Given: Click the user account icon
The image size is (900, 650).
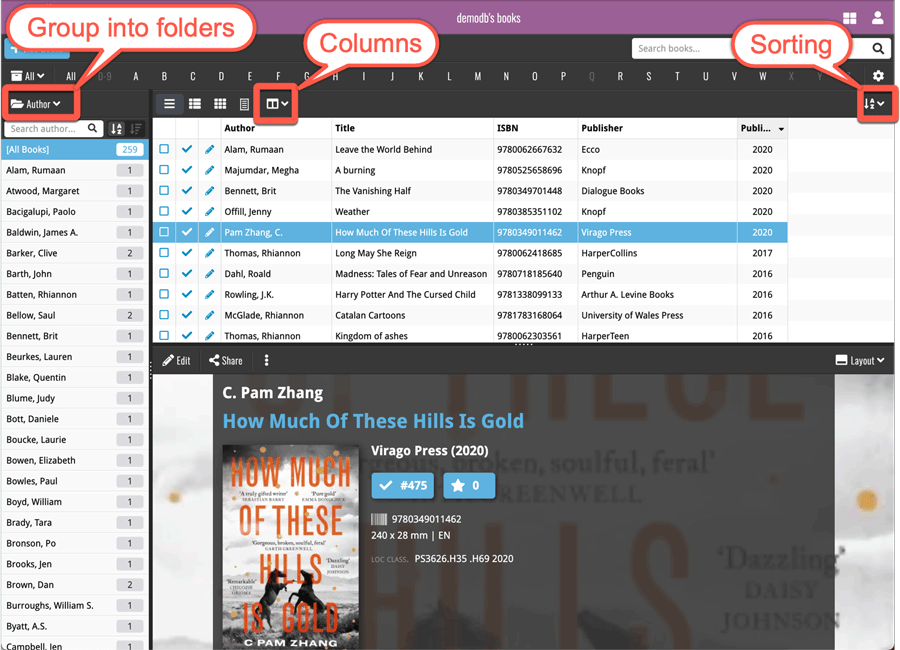Looking at the screenshot, I should tap(877, 17).
